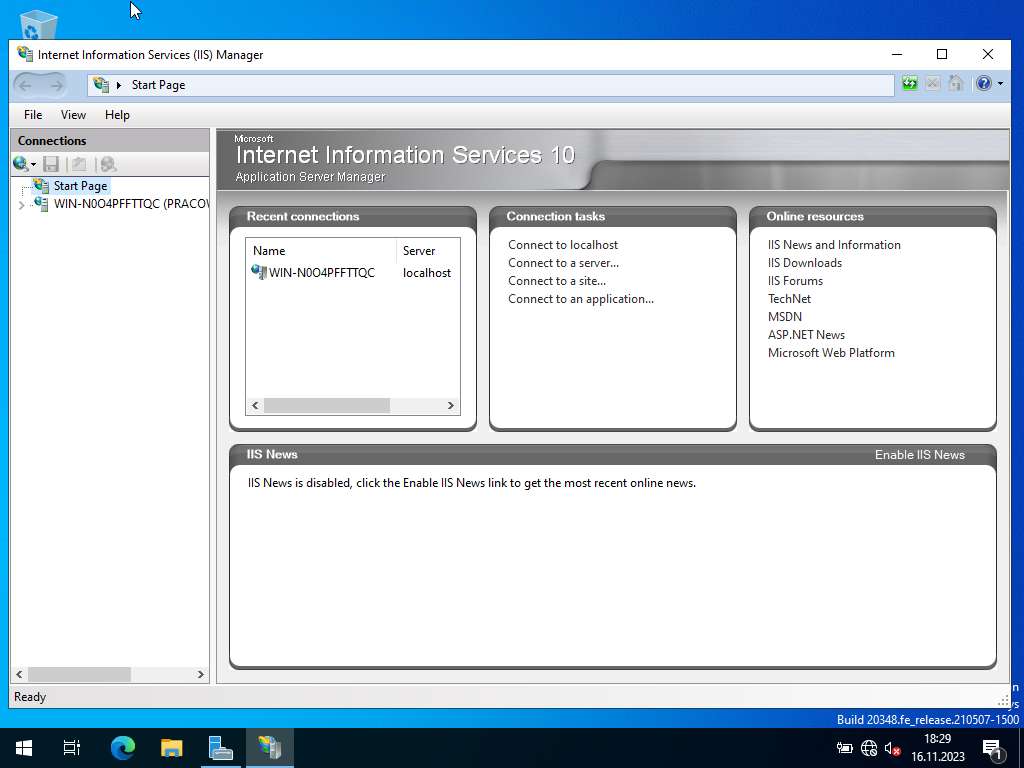The height and width of the screenshot is (768, 1024).
Task: Launch Microsoft Edge from taskbar
Action: tap(123, 748)
